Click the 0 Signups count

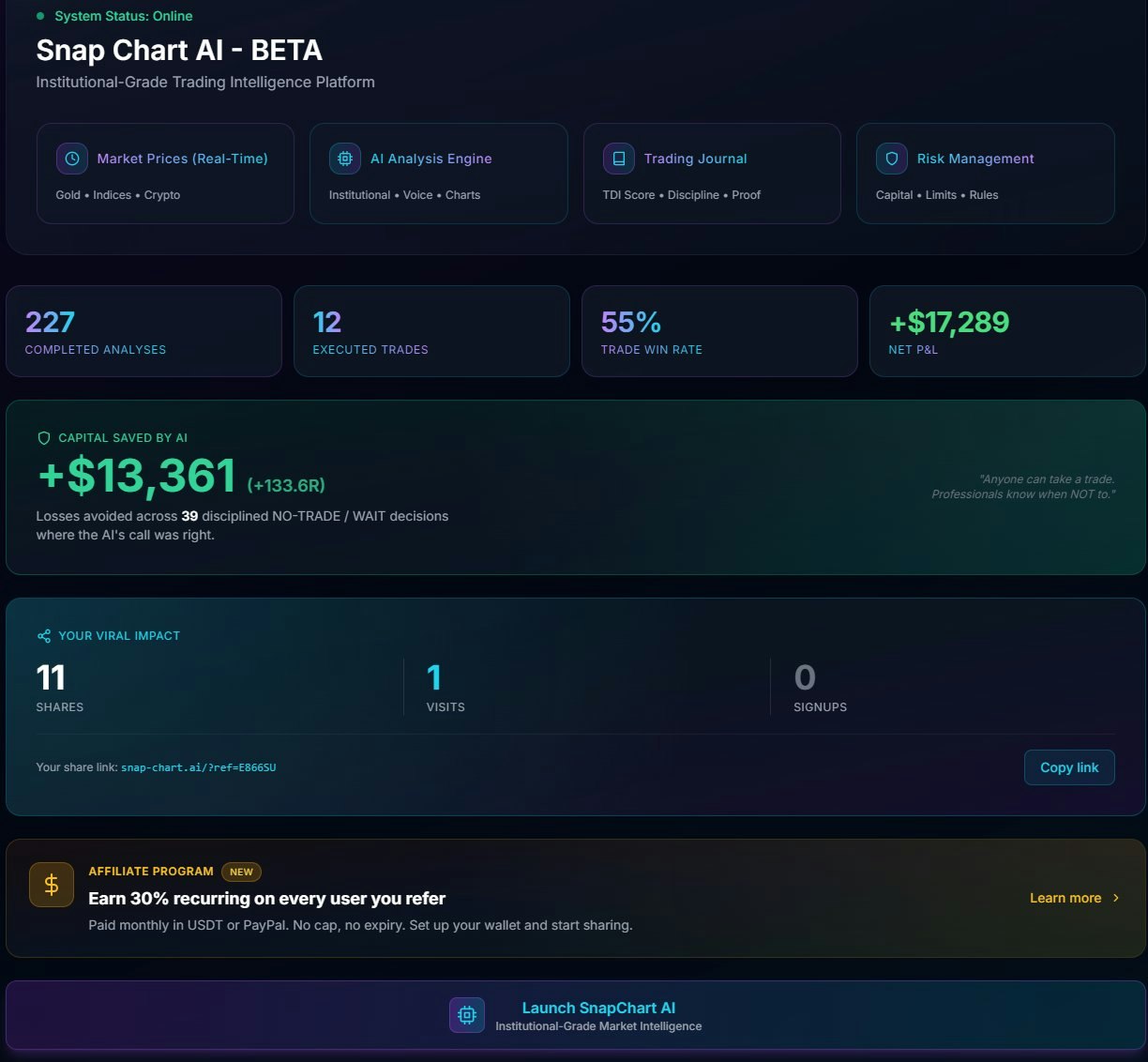point(805,678)
